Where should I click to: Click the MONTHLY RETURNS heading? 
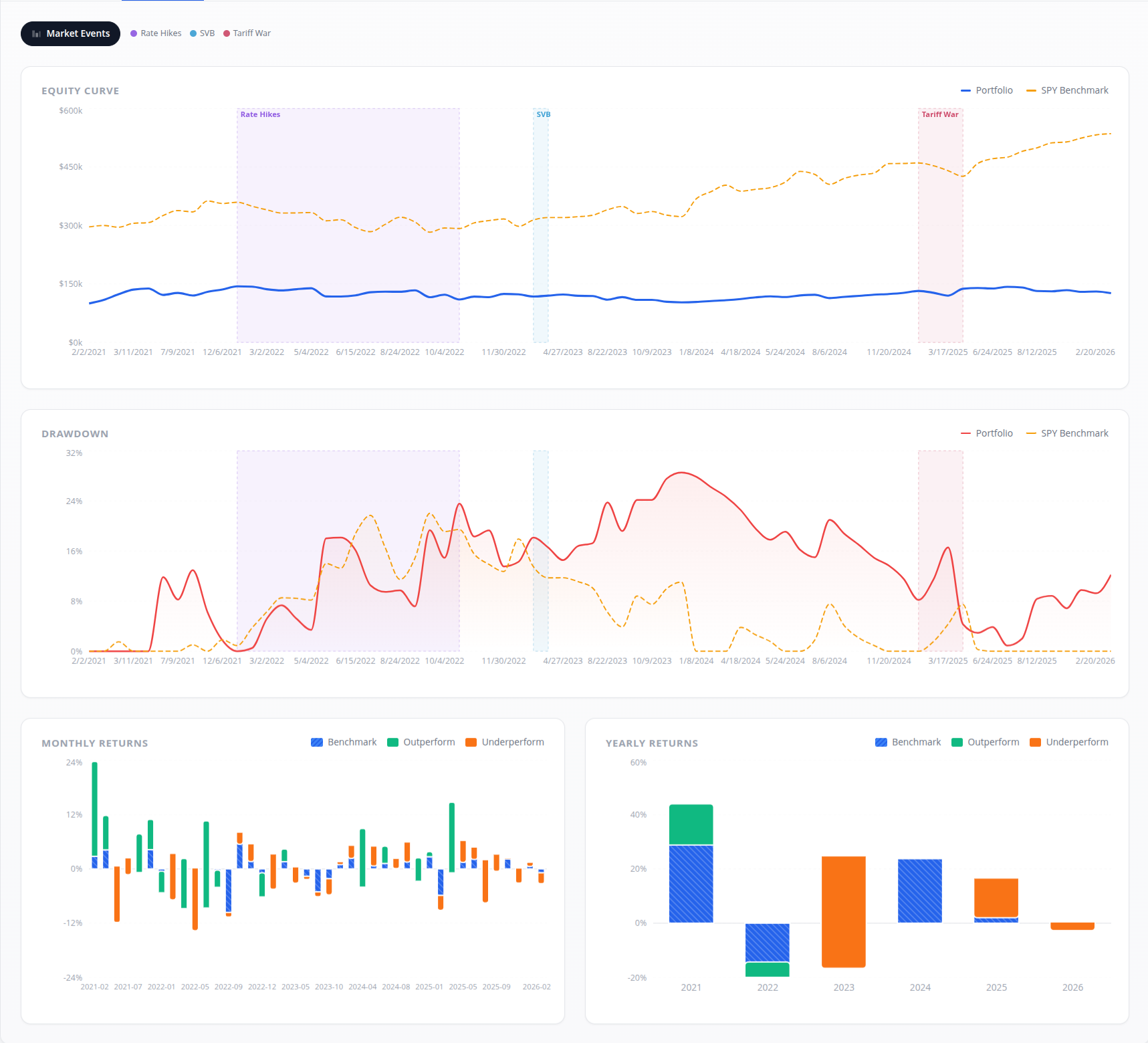tap(95, 743)
